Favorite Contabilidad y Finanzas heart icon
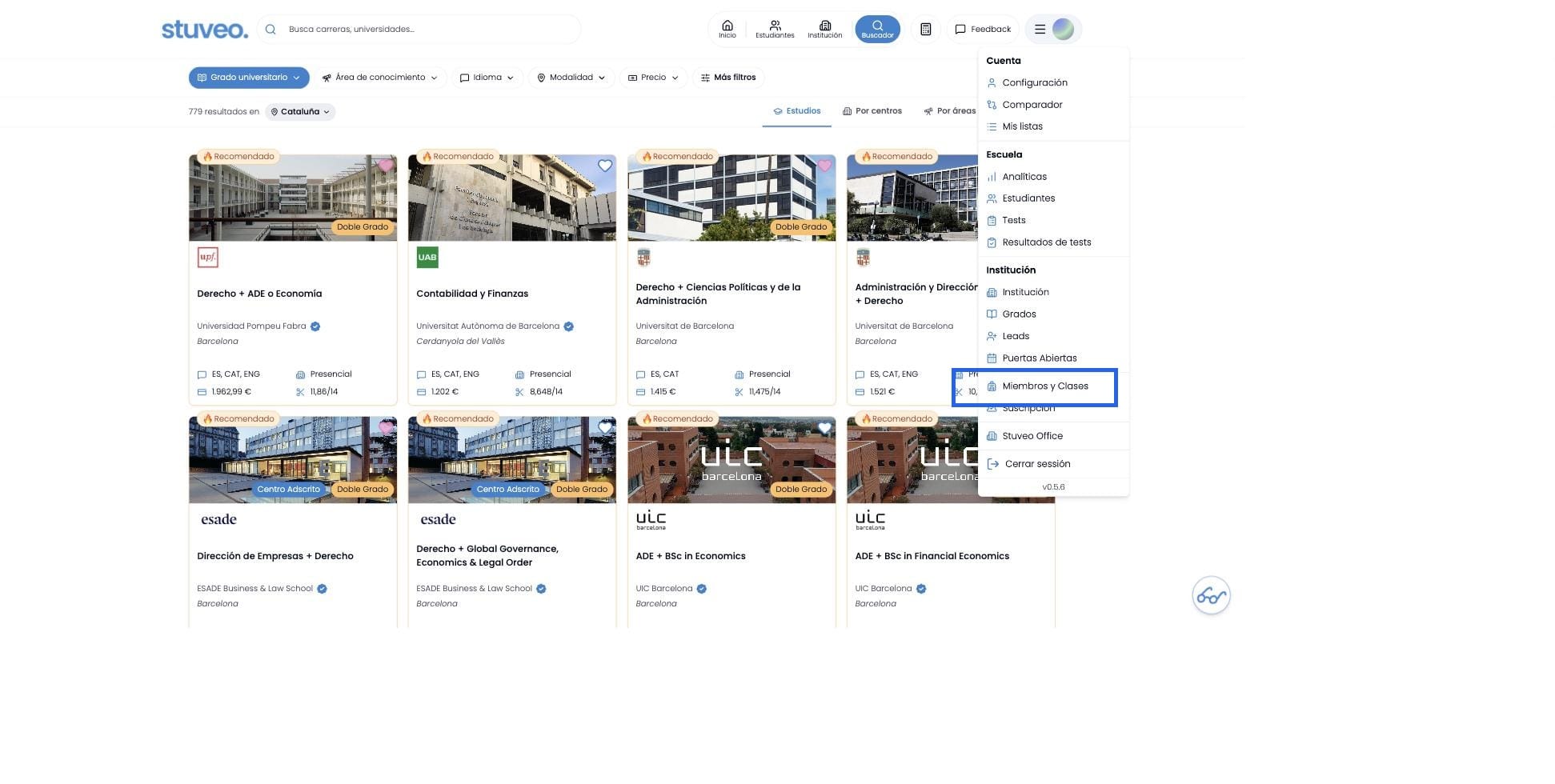This screenshot has height=784, width=1555. [605, 166]
